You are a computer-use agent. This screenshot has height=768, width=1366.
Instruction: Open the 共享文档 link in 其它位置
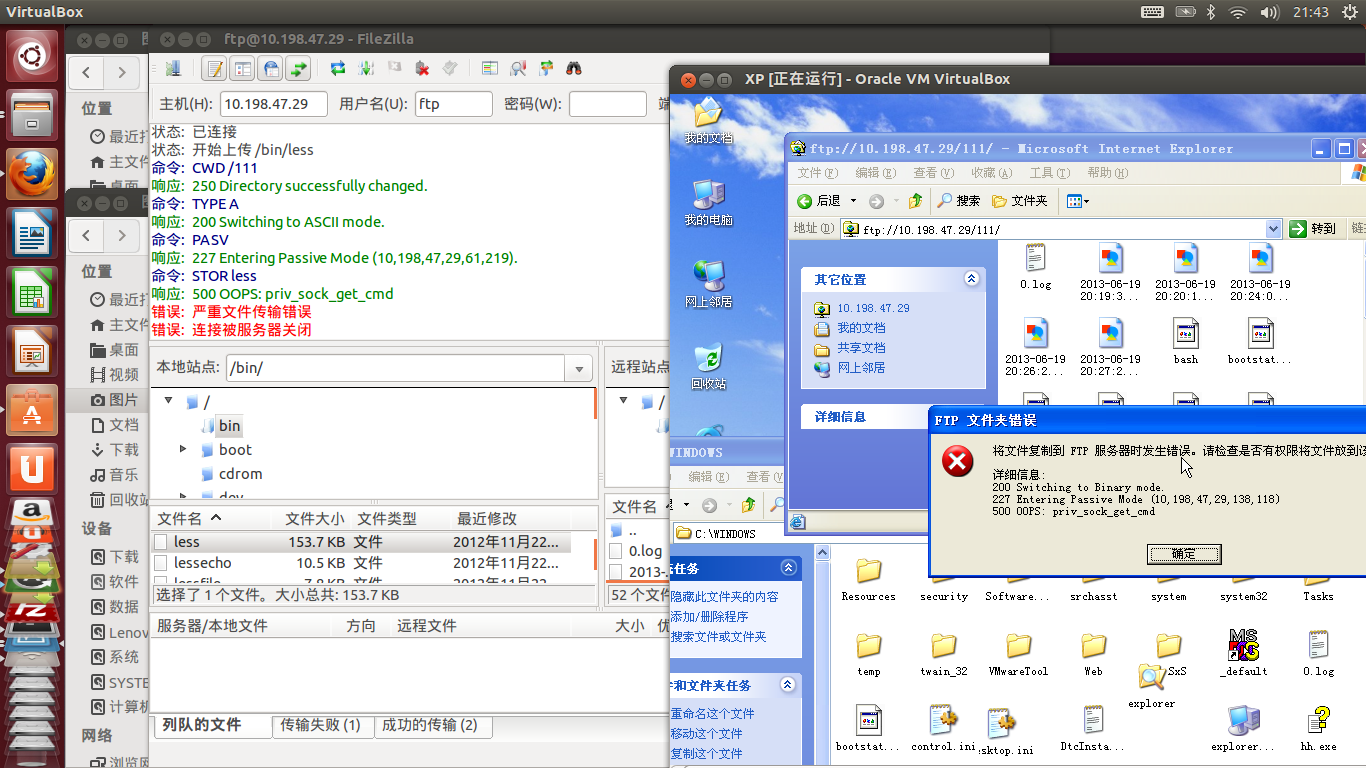pyautogui.click(x=861, y=348)
